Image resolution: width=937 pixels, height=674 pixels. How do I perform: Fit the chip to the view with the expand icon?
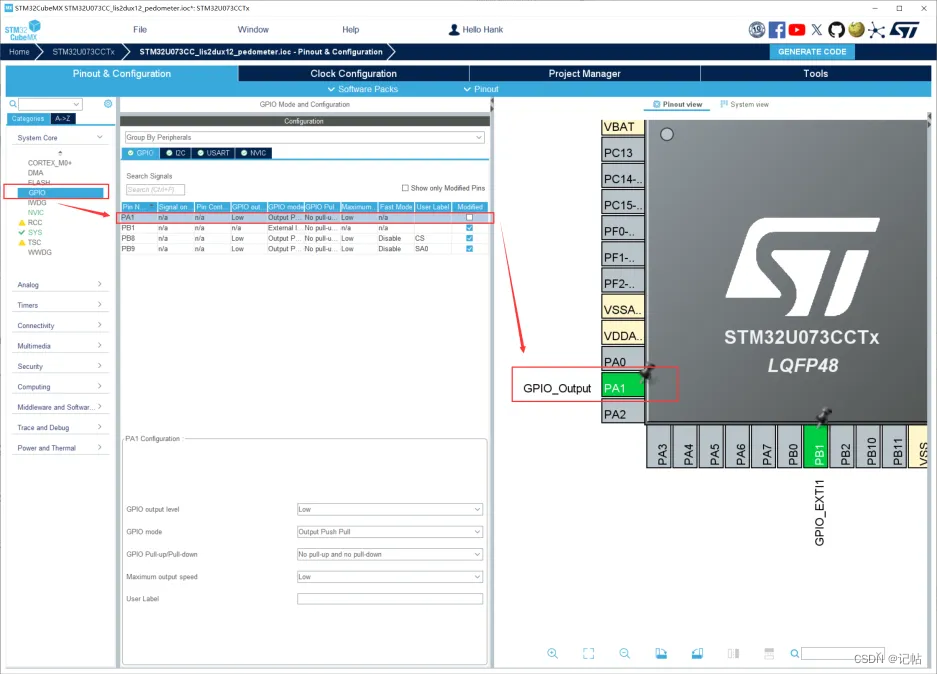589,654
